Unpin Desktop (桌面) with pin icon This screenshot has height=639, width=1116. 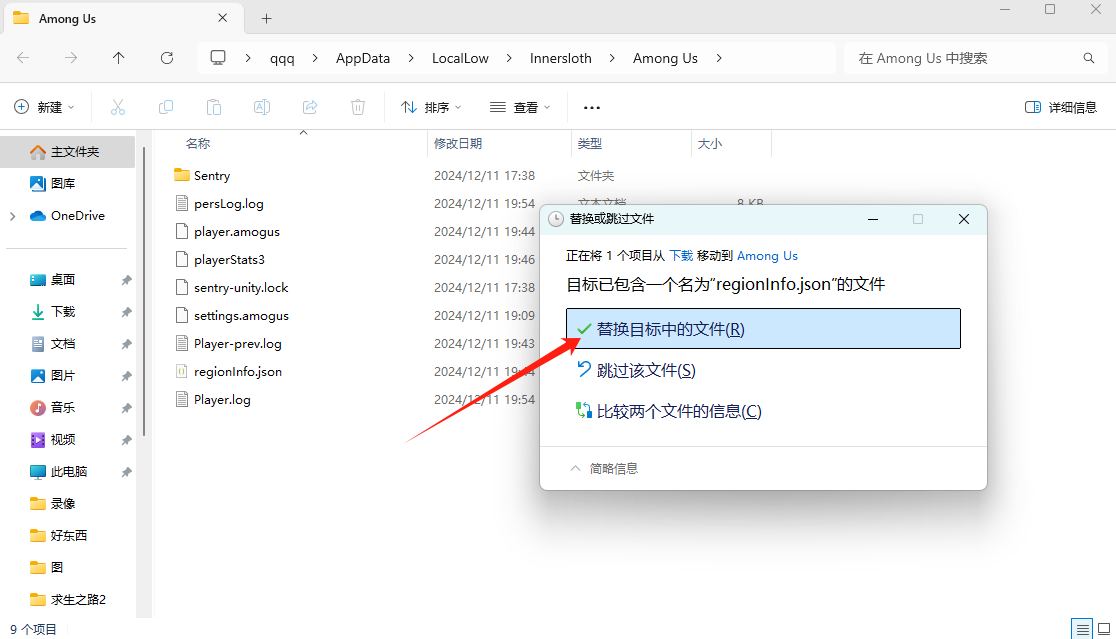click(126, 280)
